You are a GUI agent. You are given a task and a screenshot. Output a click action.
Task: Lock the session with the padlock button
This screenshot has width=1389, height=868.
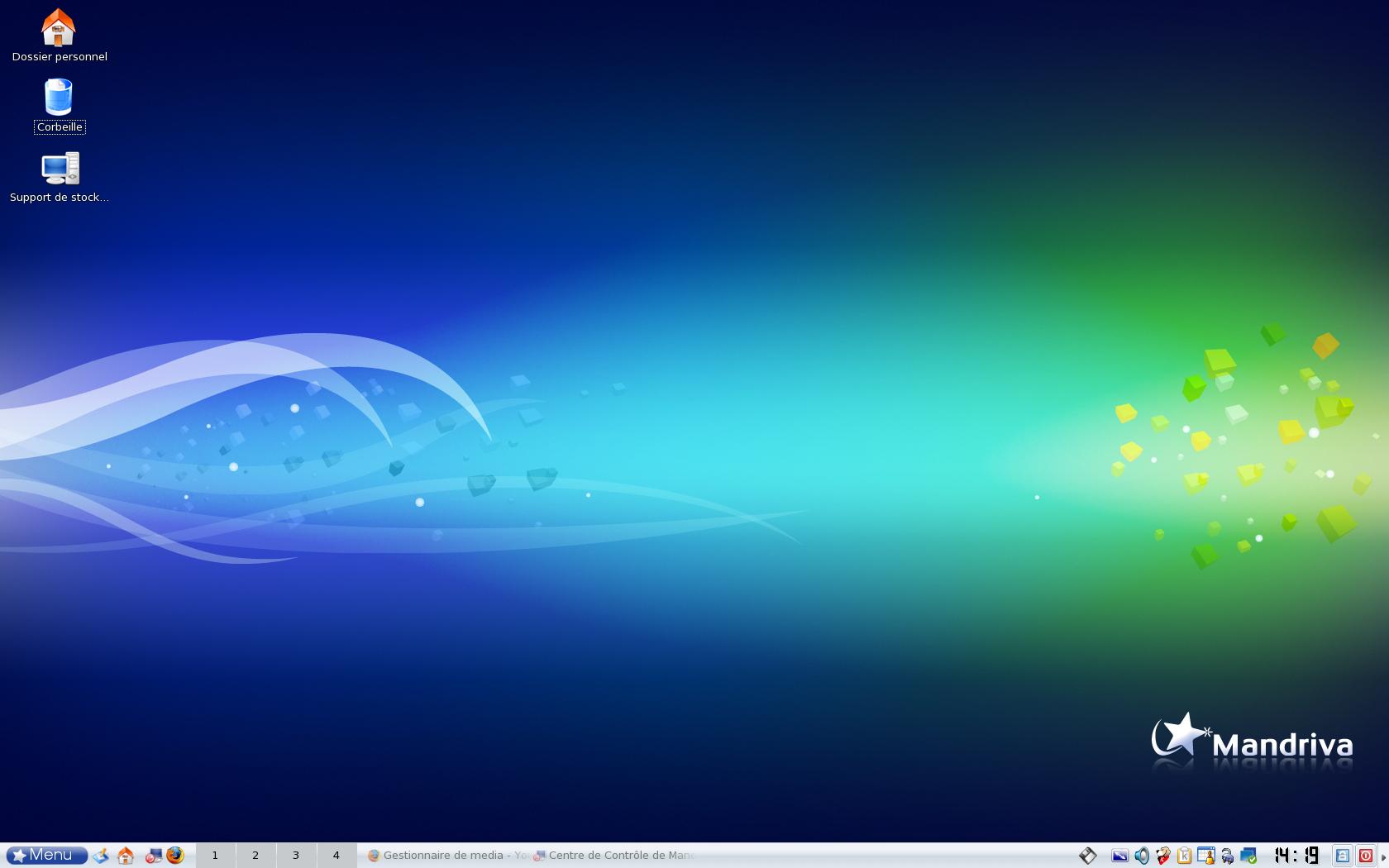coord(1343,856)
